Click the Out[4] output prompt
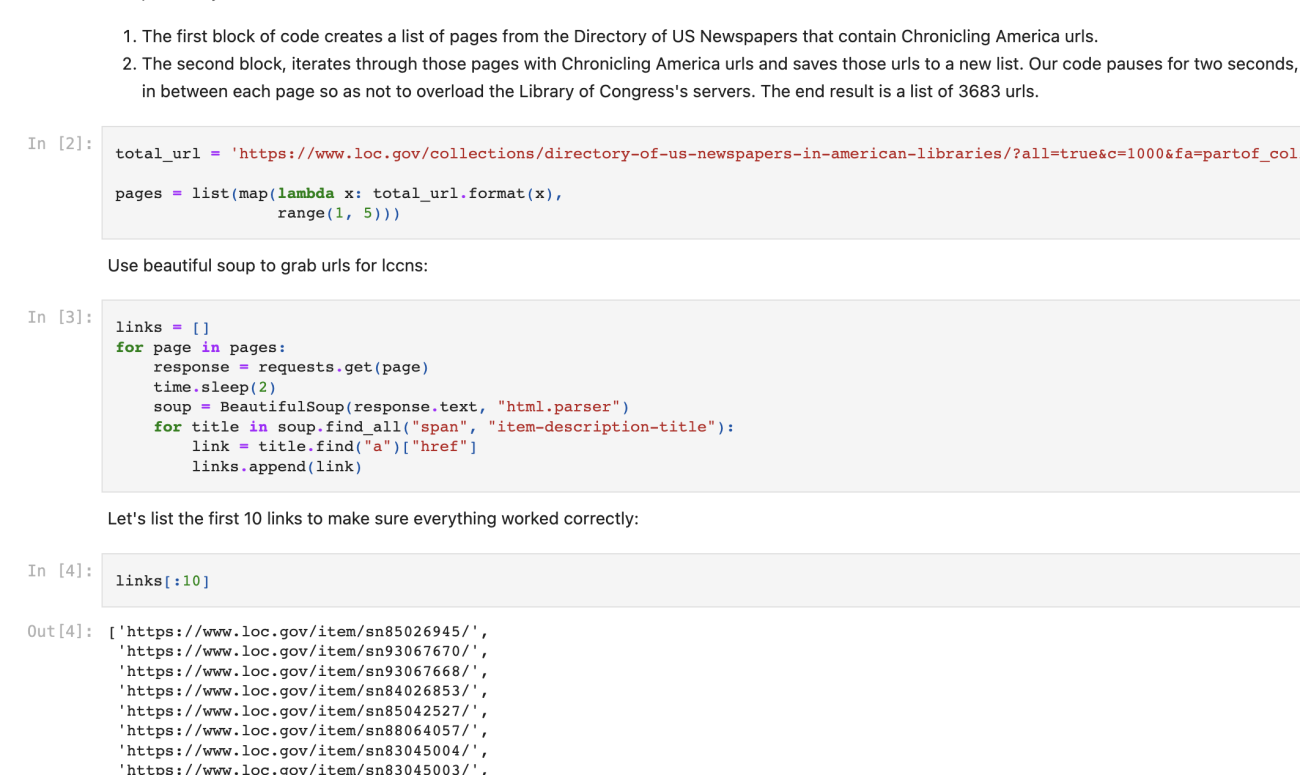Image resolution: width=1300 pixels, height=775 pixels. coord(60,631)
